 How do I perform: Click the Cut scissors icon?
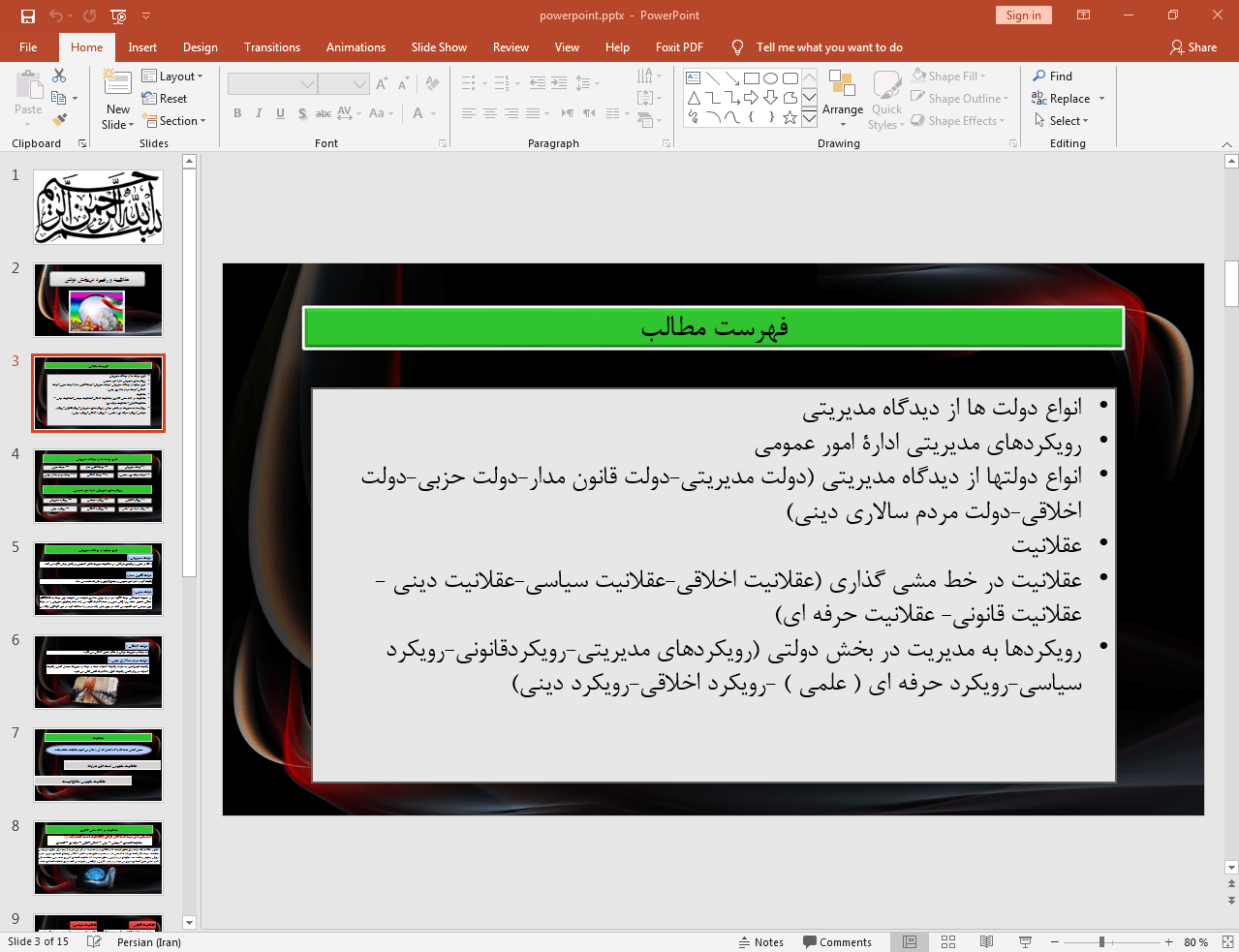point(59,76)
